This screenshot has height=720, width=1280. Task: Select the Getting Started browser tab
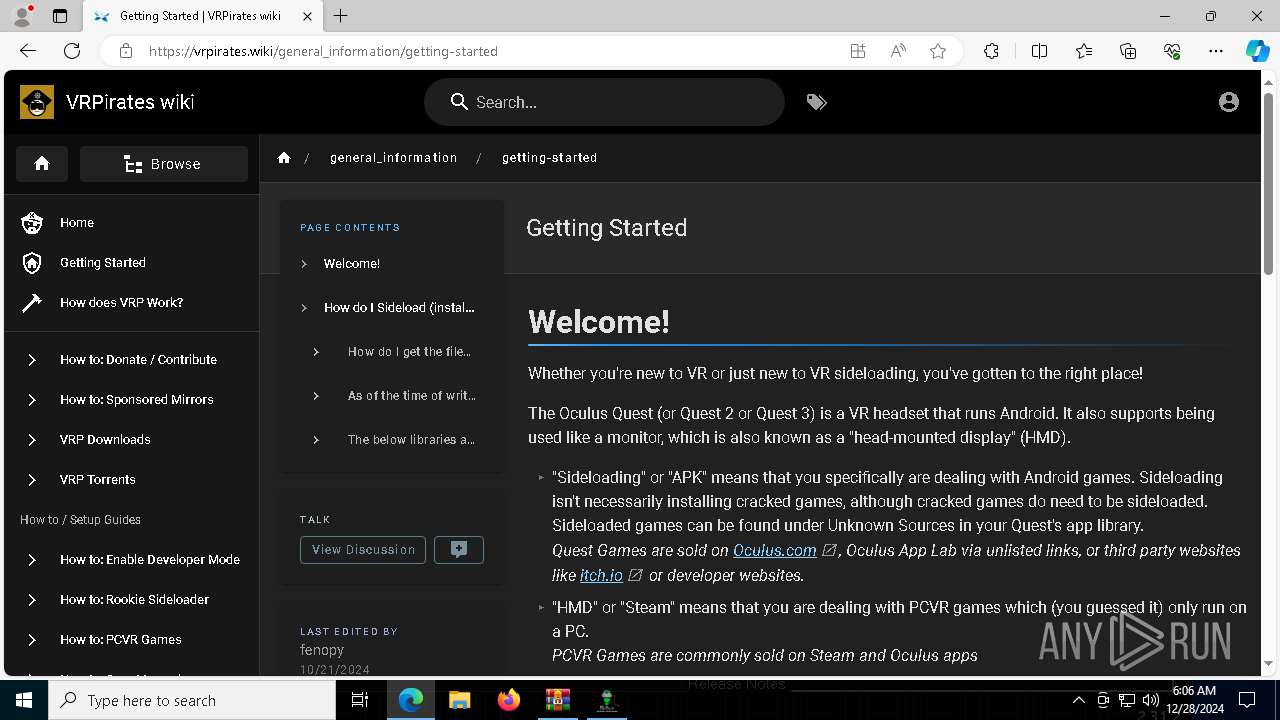[200, 16]
